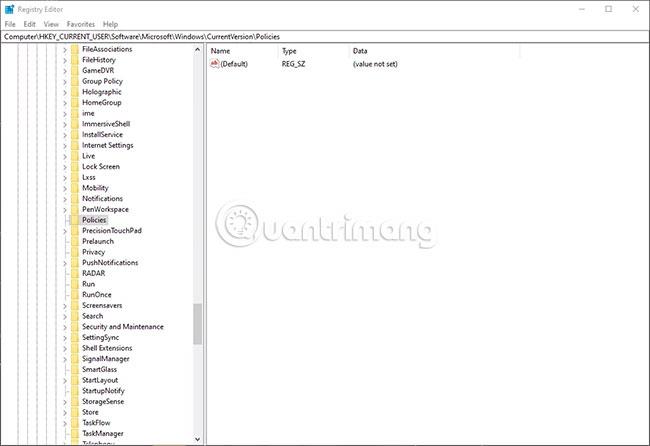
Task: Select the Shell Extensions key label
Action: point(107,348)
